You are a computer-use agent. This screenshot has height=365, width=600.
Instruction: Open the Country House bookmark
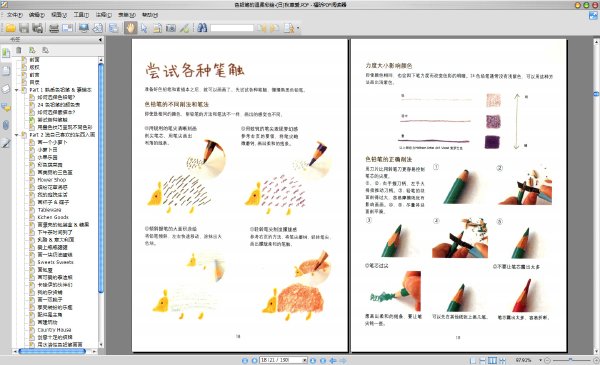(x=54, y=329)
